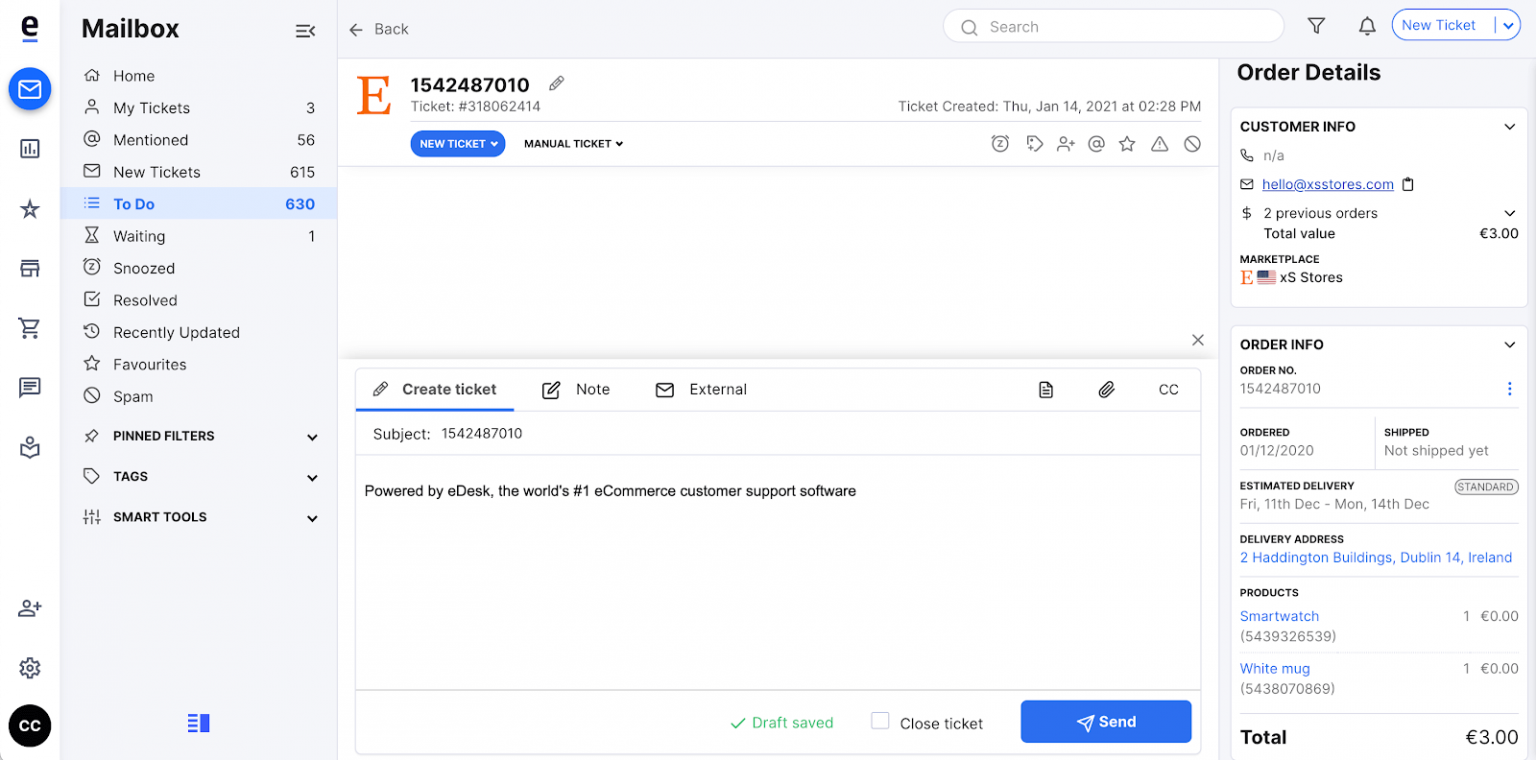Screen dimensions: 1536x760
Task: Expand the Customer Info section
Action: point(1510,126)
